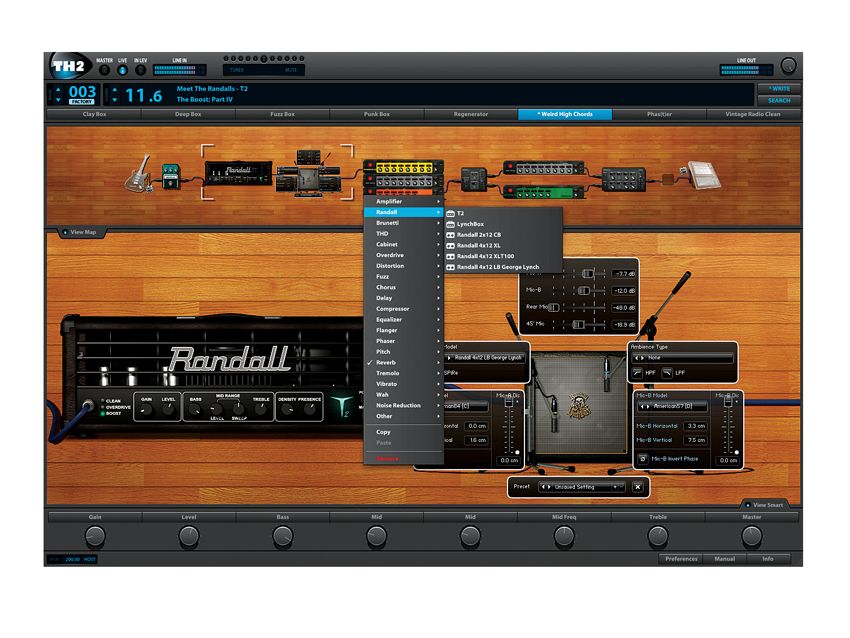Choose Copy from the context menu
850x638 pixels.
point(404,432)
